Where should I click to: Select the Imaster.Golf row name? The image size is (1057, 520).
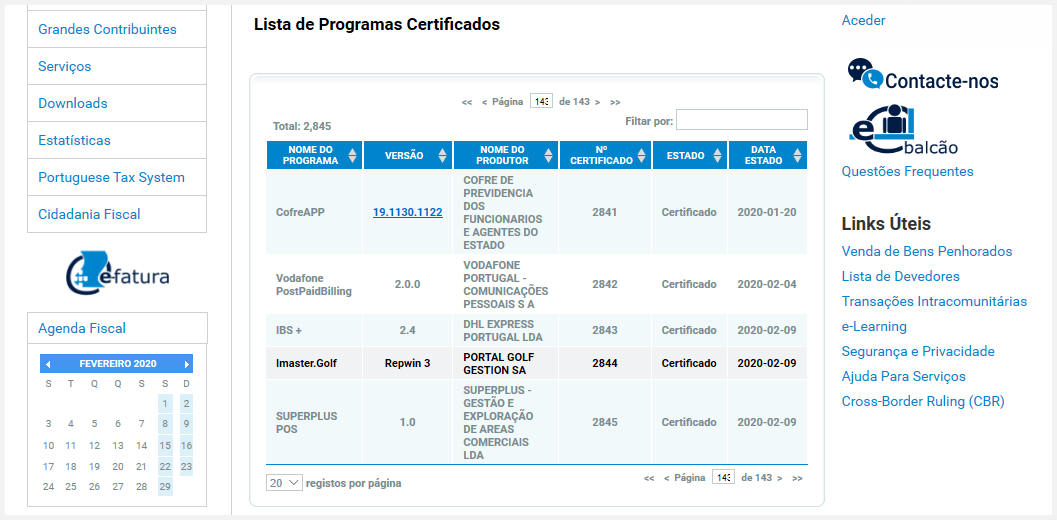306,363
